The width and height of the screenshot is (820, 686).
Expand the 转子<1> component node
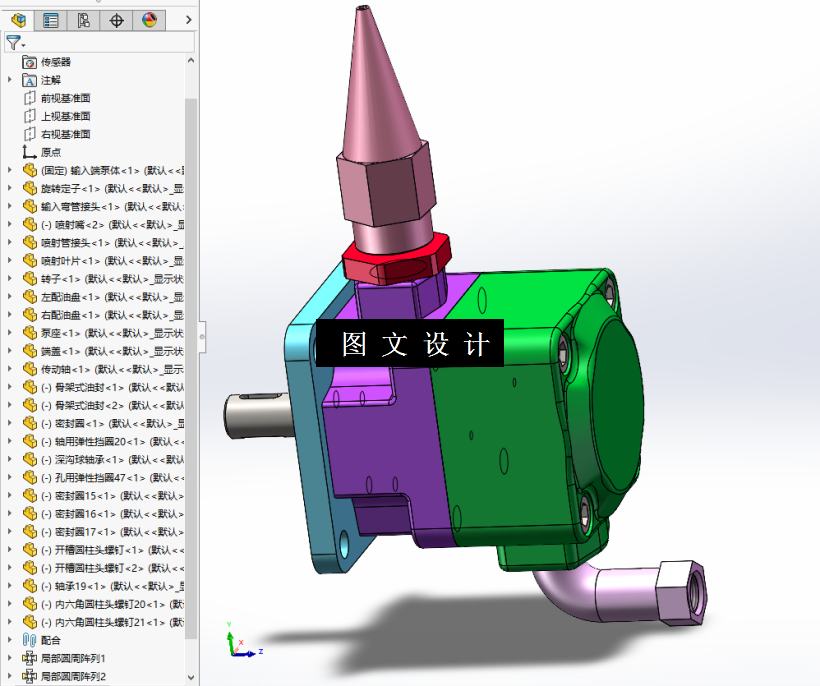[9, 279]
